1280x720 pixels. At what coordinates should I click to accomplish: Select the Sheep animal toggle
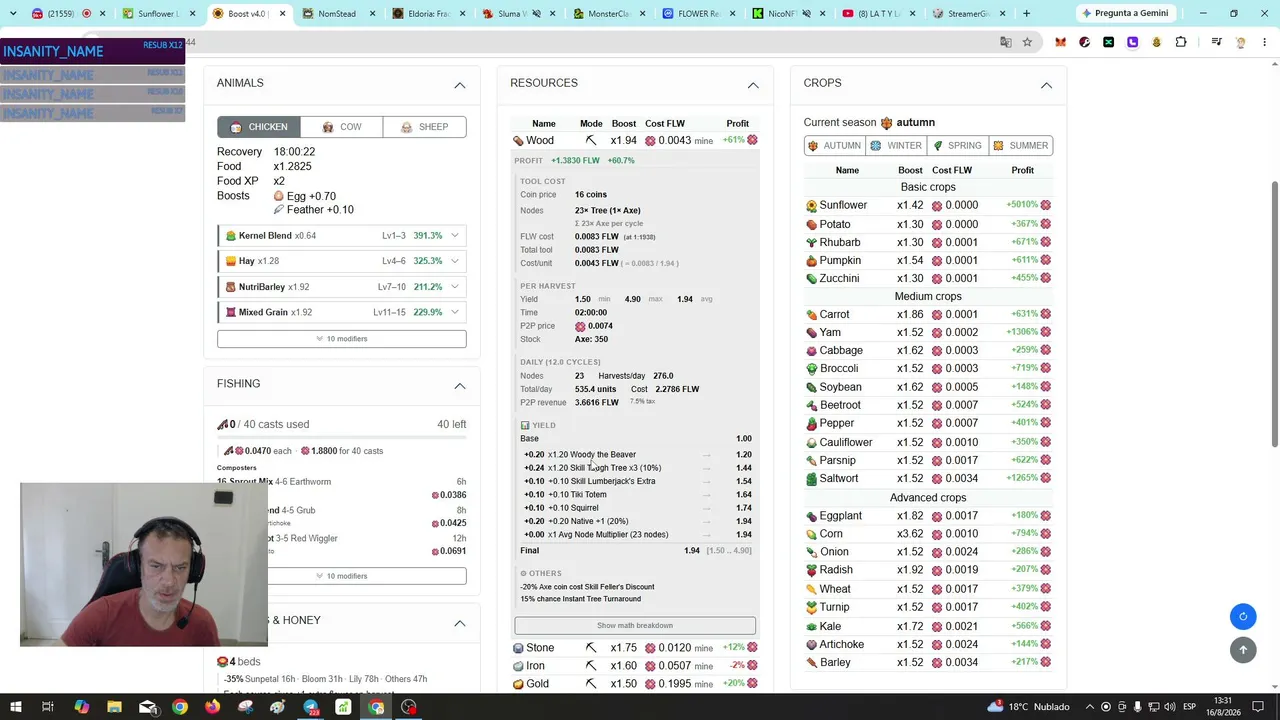pyautogui.click(x=425, y=127)
